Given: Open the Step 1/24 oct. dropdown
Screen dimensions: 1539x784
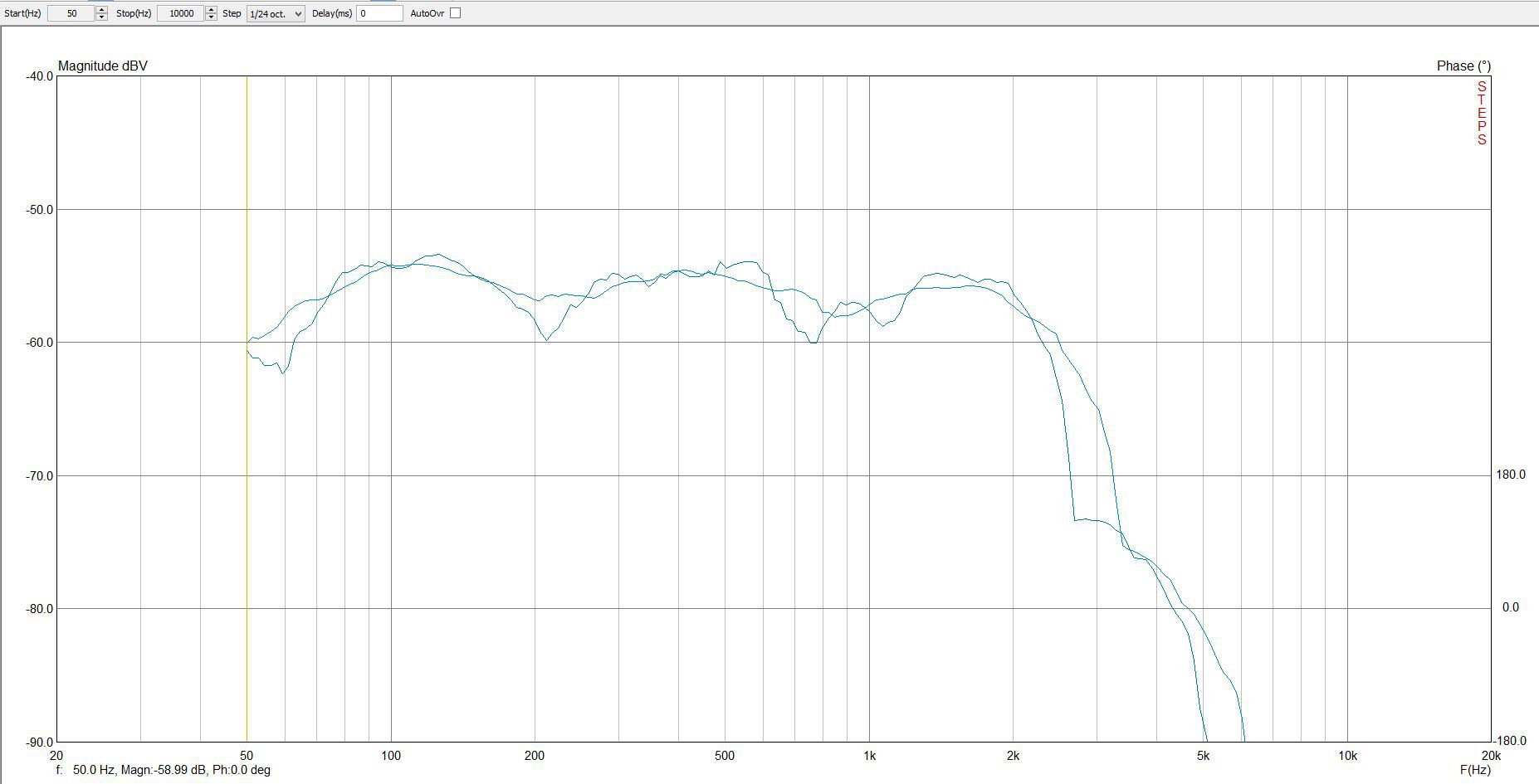Looking at the screenshot, I should (x=276, y=13).
